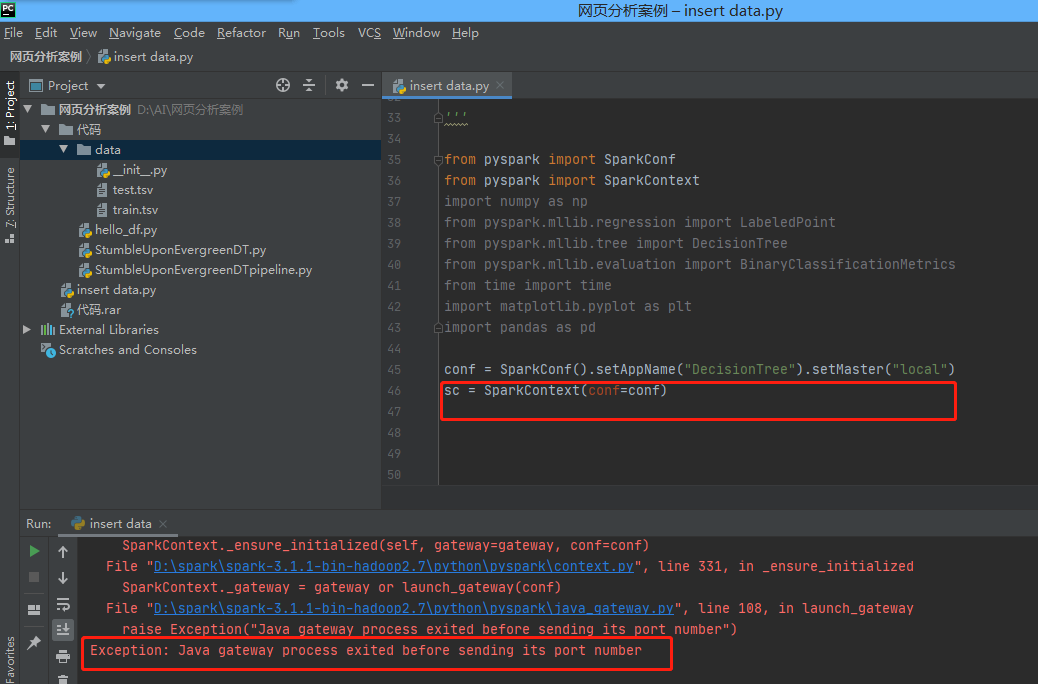
Task: Click the up-arrow stack trace icon
Action: [63, 551]
